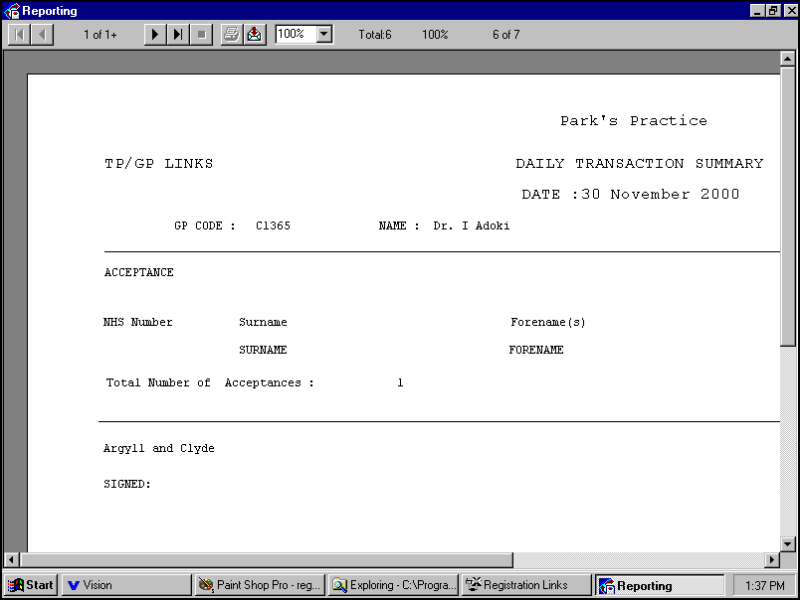Image resolution: width=800 pixels, height=600 pixels.
Task: Switch to Registration Links taskbar button
Action: [x=527, y=585]
